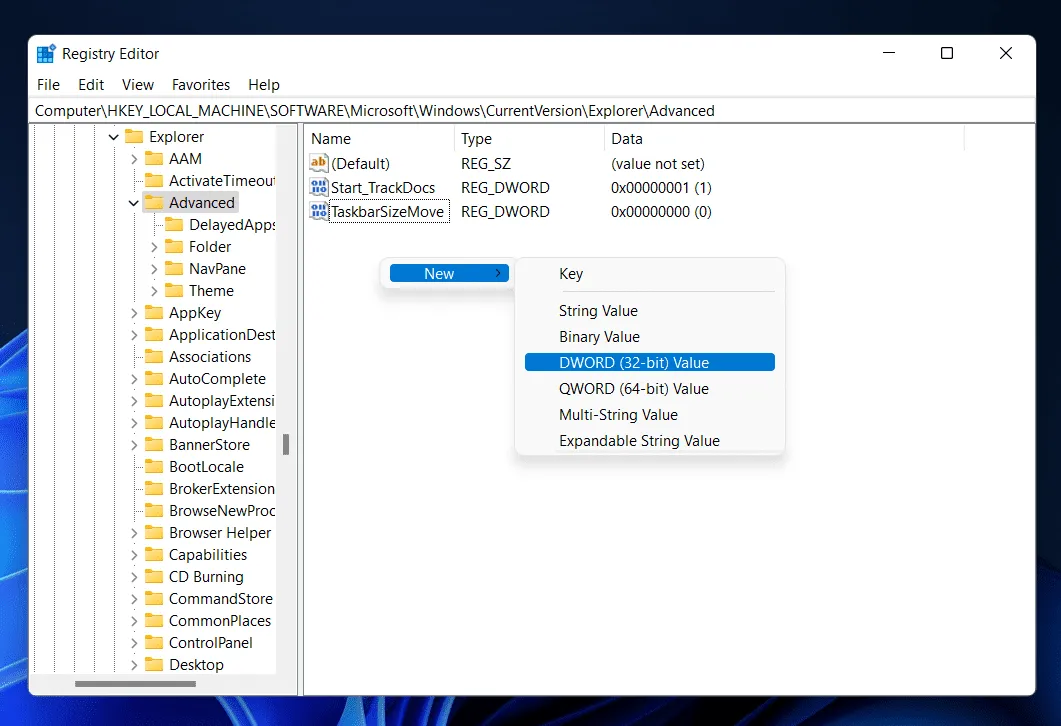1061x726 pixels.
Task: Click the NavPane folder icon
Action: pos(174,269)
